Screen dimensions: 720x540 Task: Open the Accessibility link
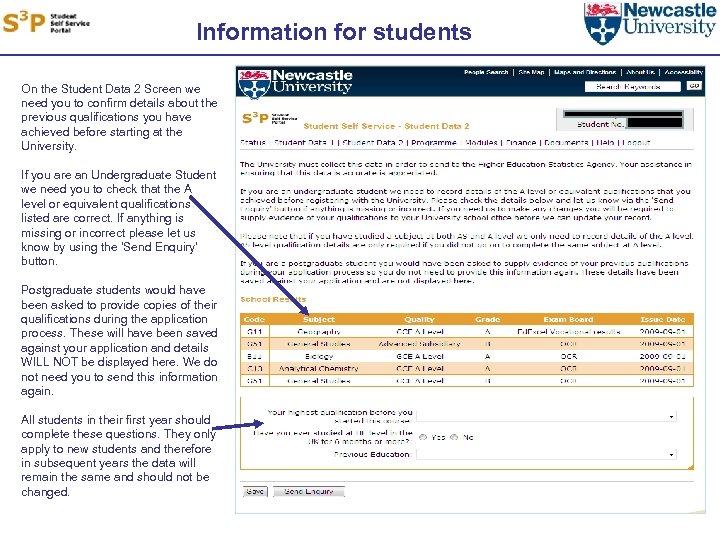[683, 72]
